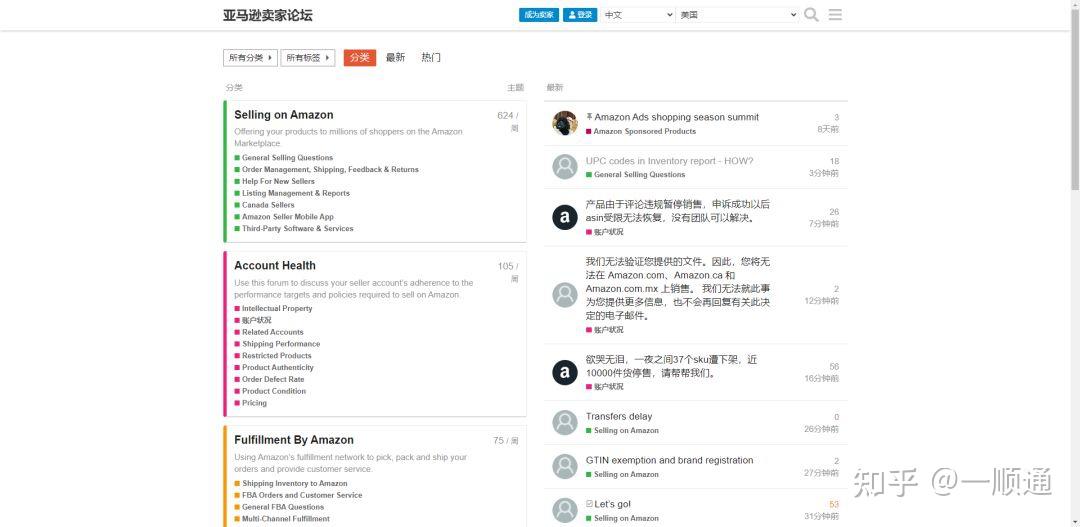Open Canada Sellers subcategory

click(x=268, y=205)
